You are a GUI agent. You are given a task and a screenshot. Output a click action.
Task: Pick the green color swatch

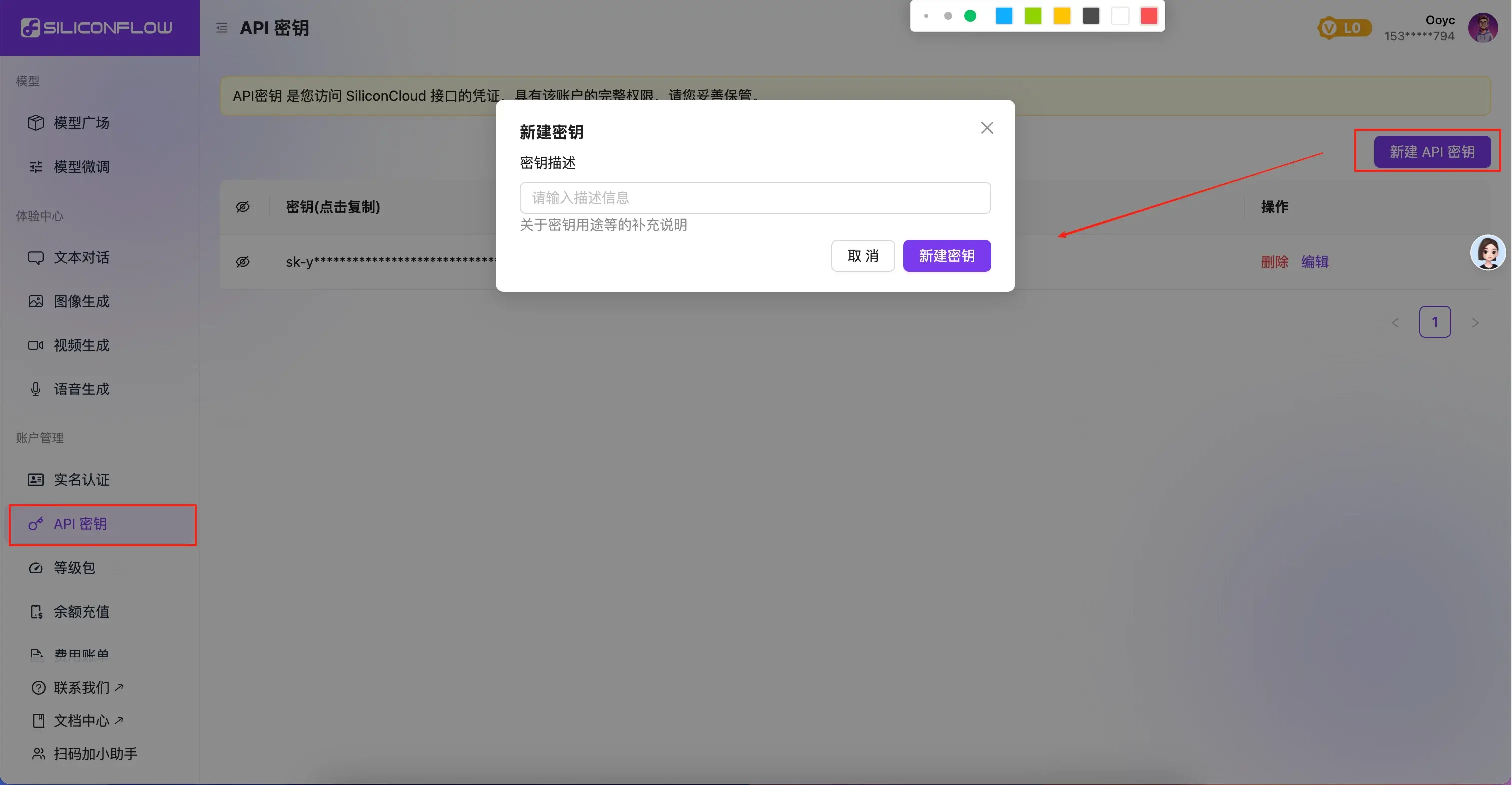point(1033,16)
